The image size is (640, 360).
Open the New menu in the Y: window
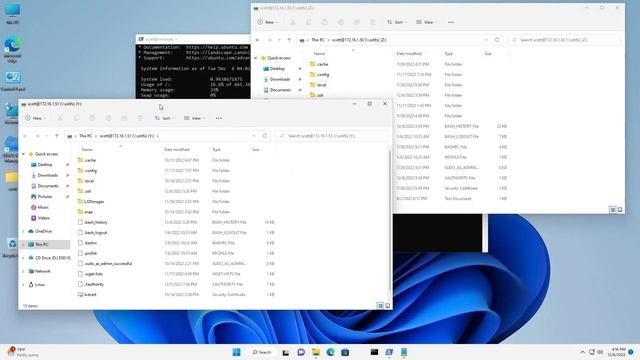35,118
